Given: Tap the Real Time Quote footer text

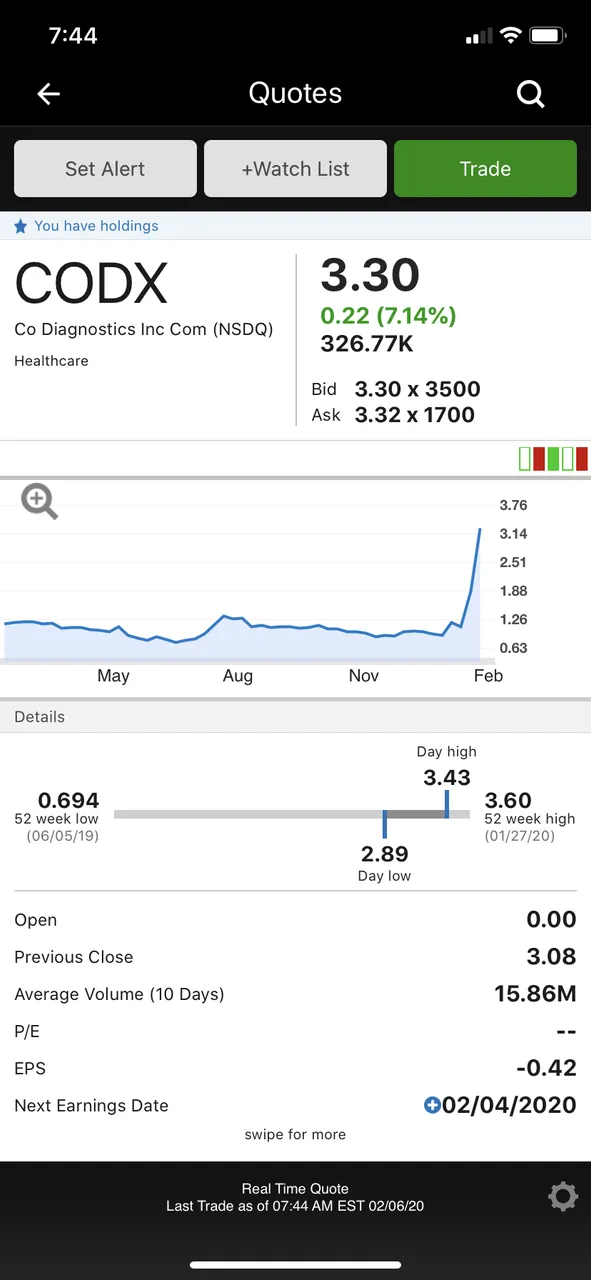Looking at the screenshot, I should [295, 1189].
